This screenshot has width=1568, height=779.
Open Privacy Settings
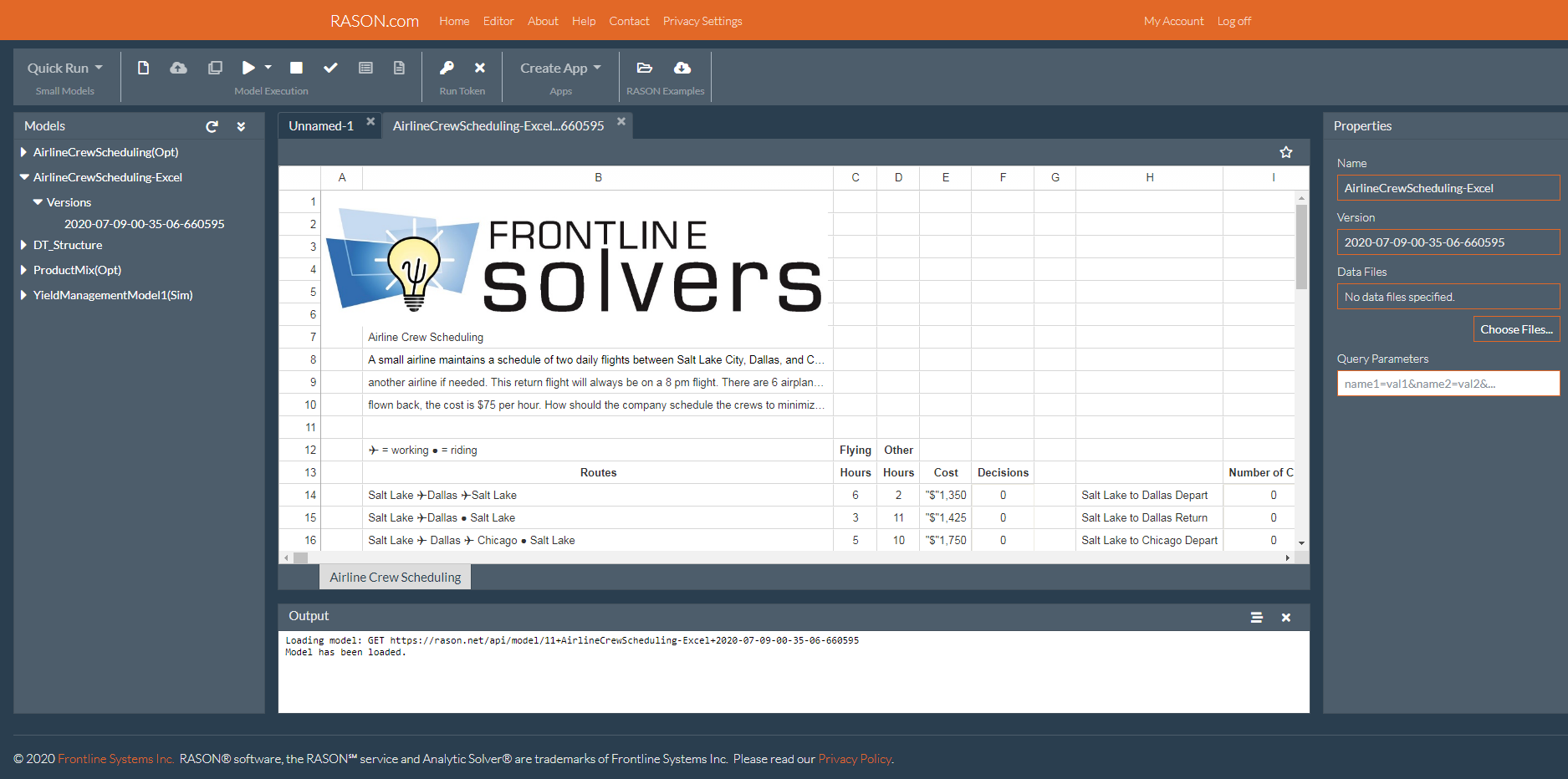(702, 21)
